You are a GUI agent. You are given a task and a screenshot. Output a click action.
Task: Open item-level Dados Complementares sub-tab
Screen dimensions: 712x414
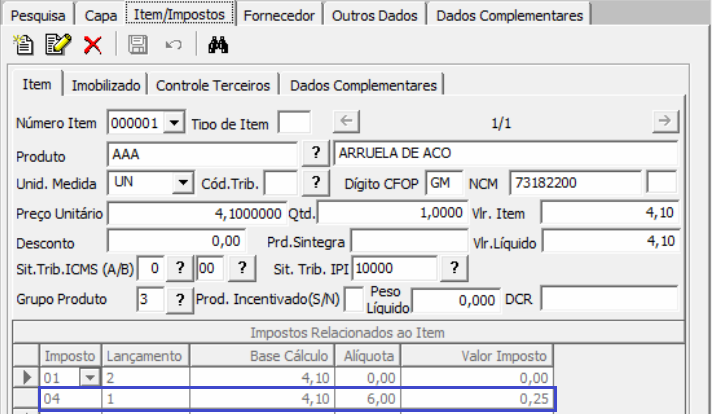(x=363, y=85)
